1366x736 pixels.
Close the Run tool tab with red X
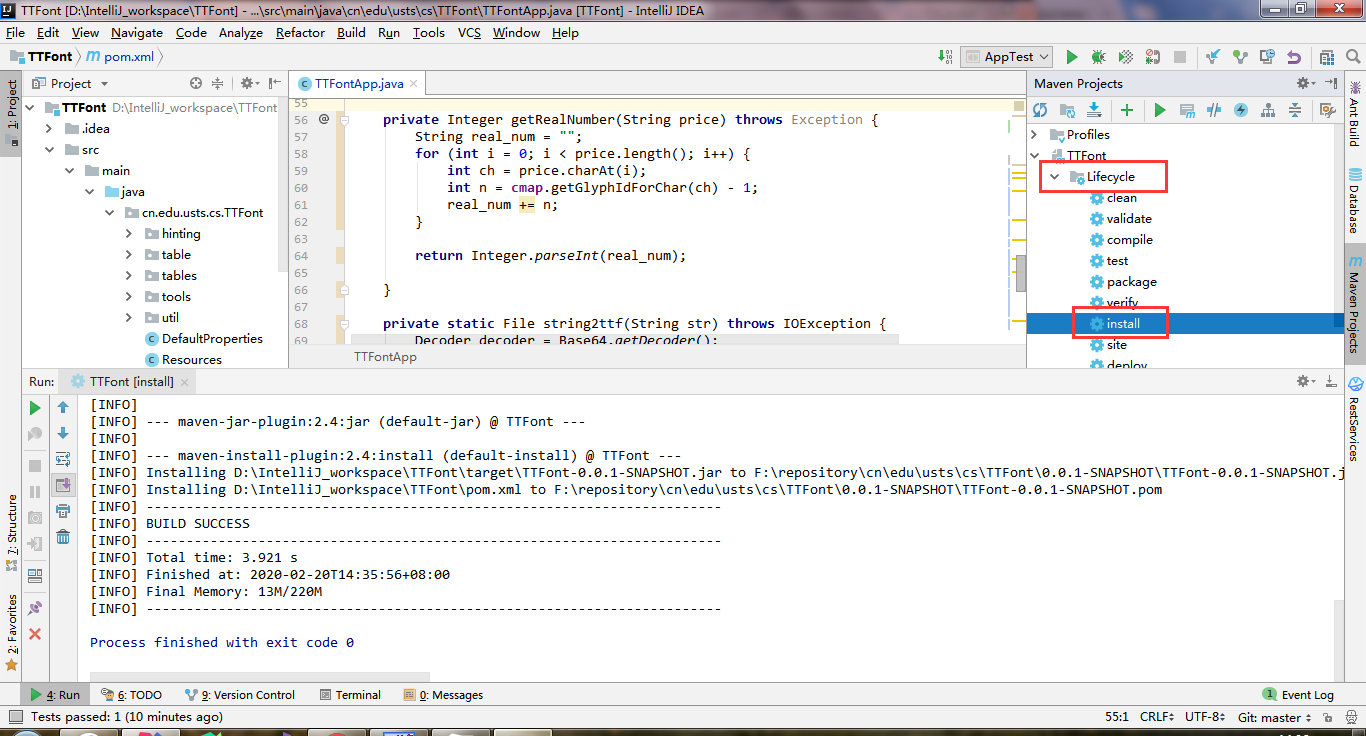(x=35, y=634)
